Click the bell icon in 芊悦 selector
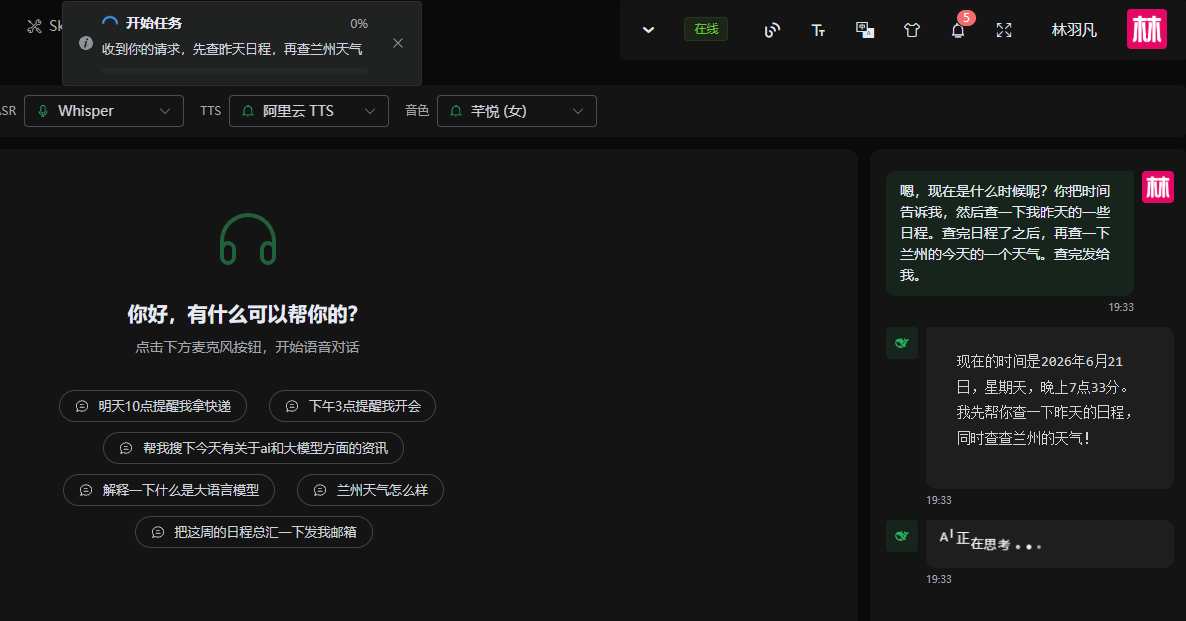 pyautogui.click(x=455, y=111)
